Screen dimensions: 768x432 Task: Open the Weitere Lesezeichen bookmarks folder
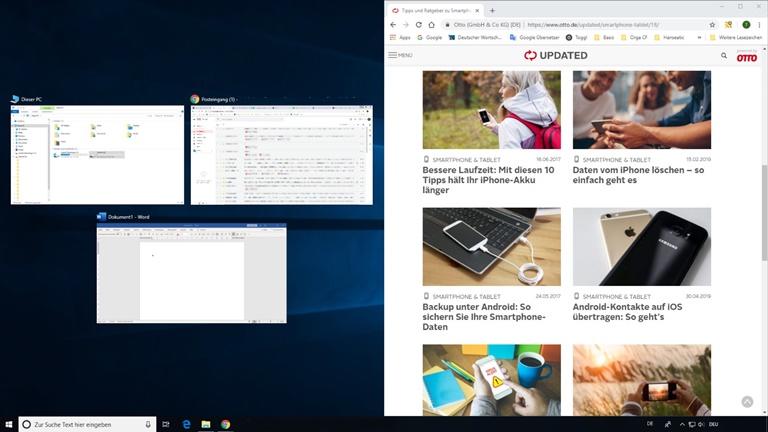[x=737, y=38]
